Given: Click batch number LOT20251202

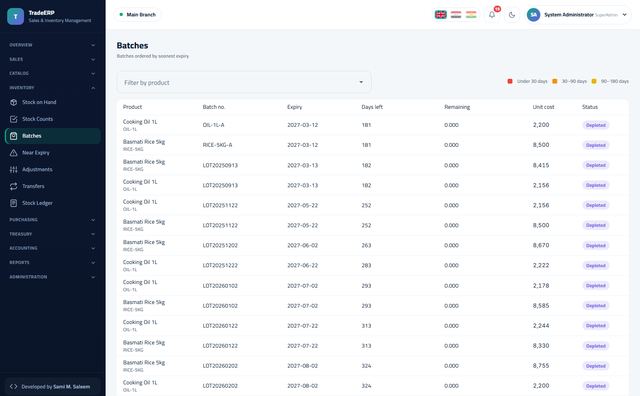Looking at the screenshot, I should coord(220,245).
